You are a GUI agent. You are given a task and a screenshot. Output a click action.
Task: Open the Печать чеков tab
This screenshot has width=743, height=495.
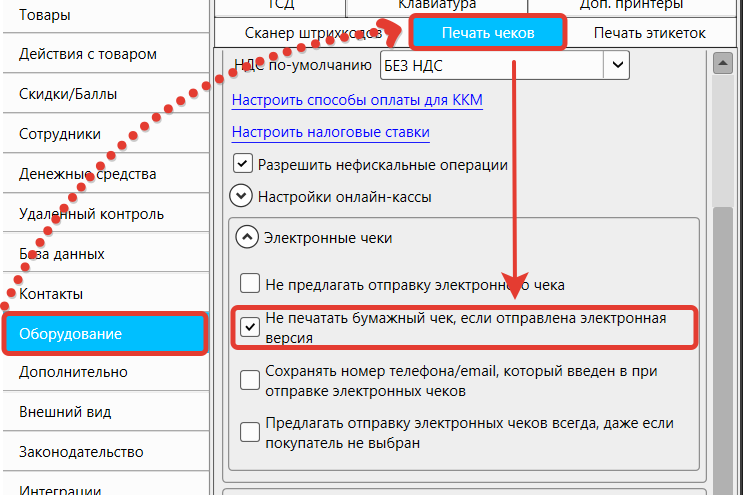[x=488, y=33]
